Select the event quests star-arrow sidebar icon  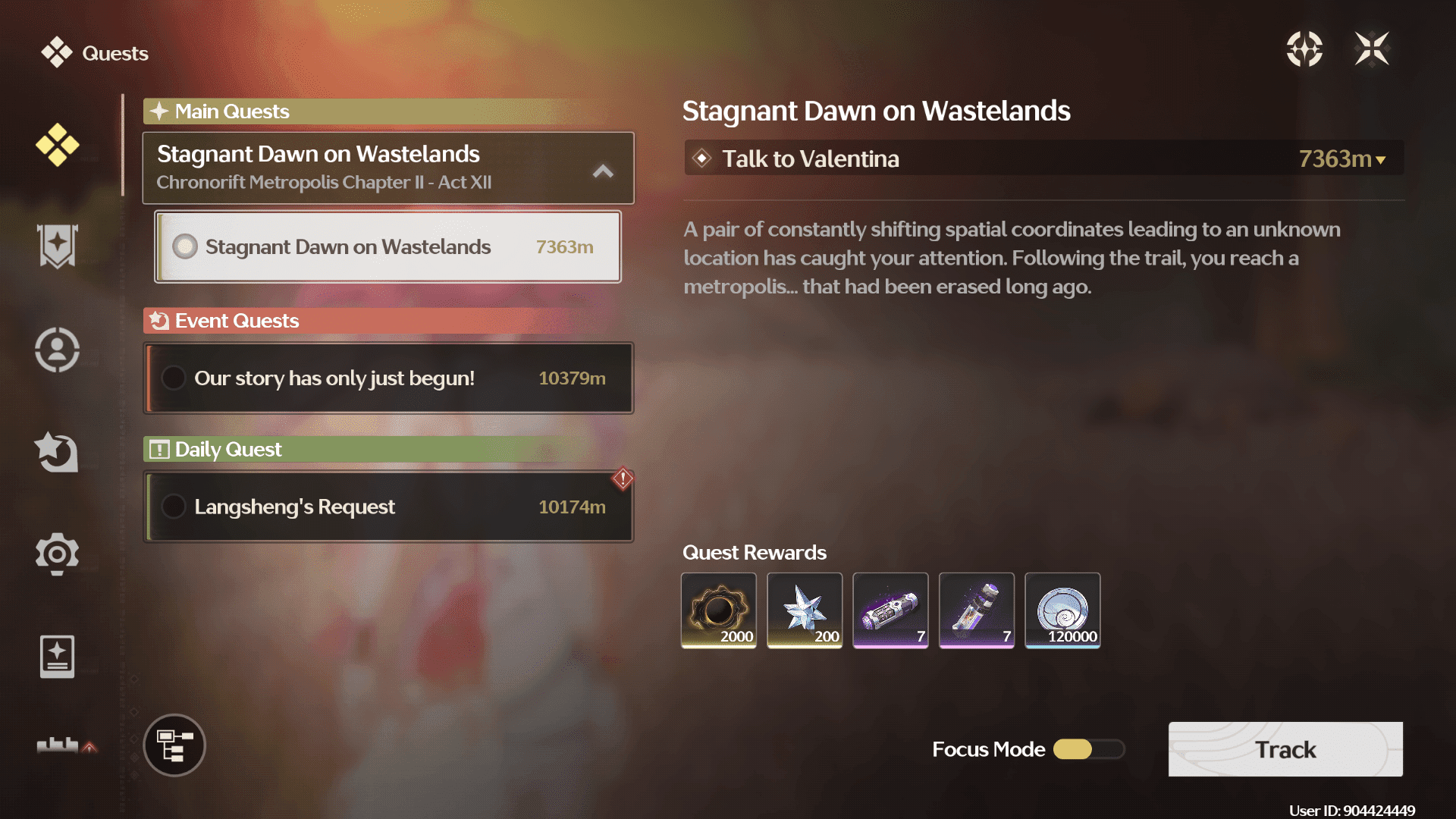click(57, 452)
